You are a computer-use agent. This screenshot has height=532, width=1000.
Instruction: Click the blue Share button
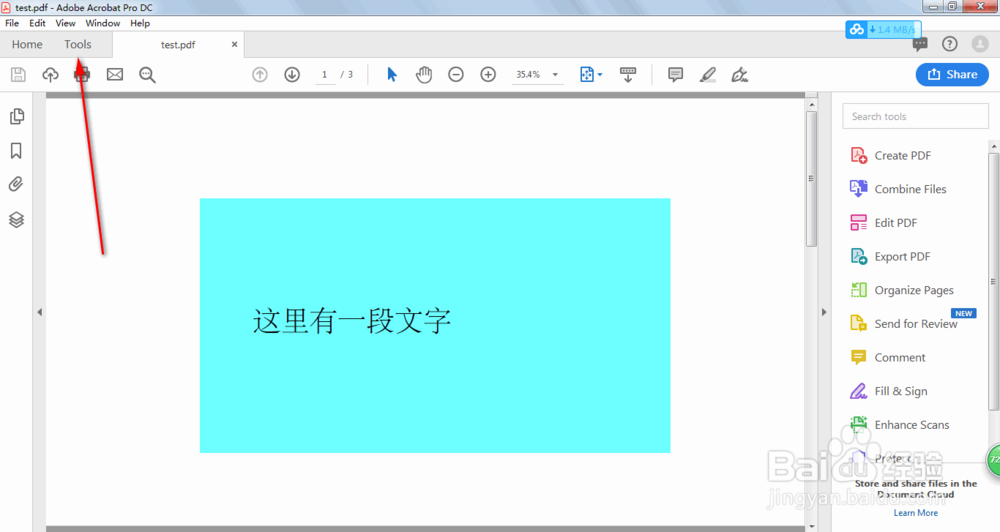click(952, 75)
